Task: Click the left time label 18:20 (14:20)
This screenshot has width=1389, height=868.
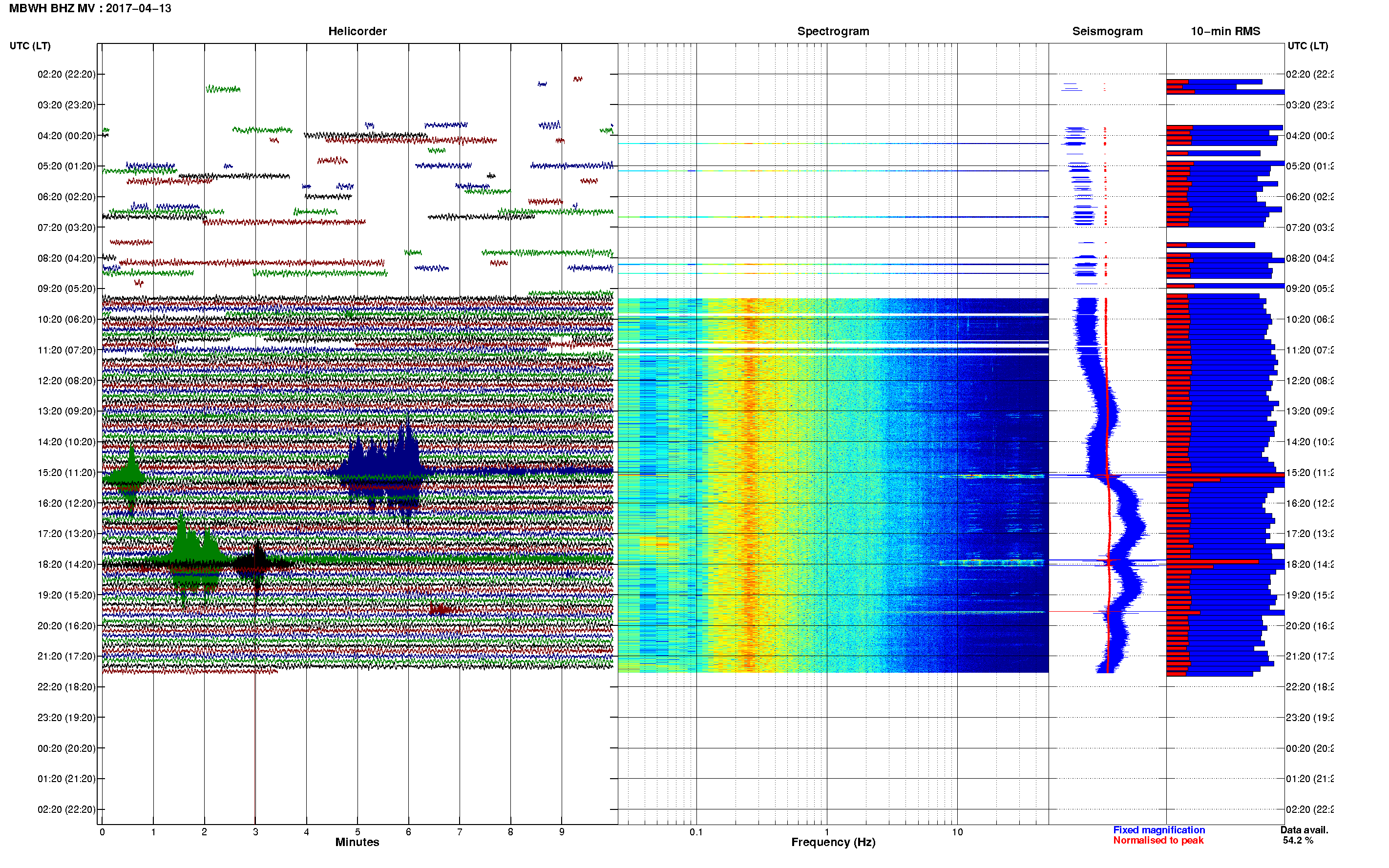Action: (66, 564)
